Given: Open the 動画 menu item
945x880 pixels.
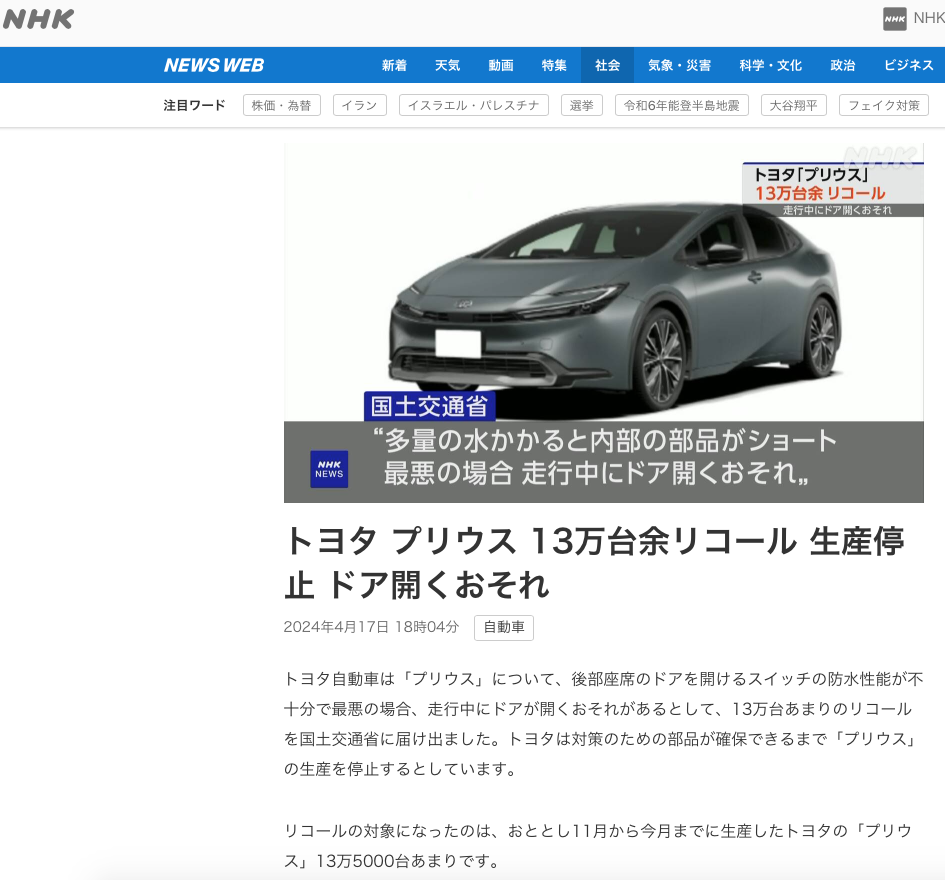Looking at the screenshot, I should coord(501,65).
